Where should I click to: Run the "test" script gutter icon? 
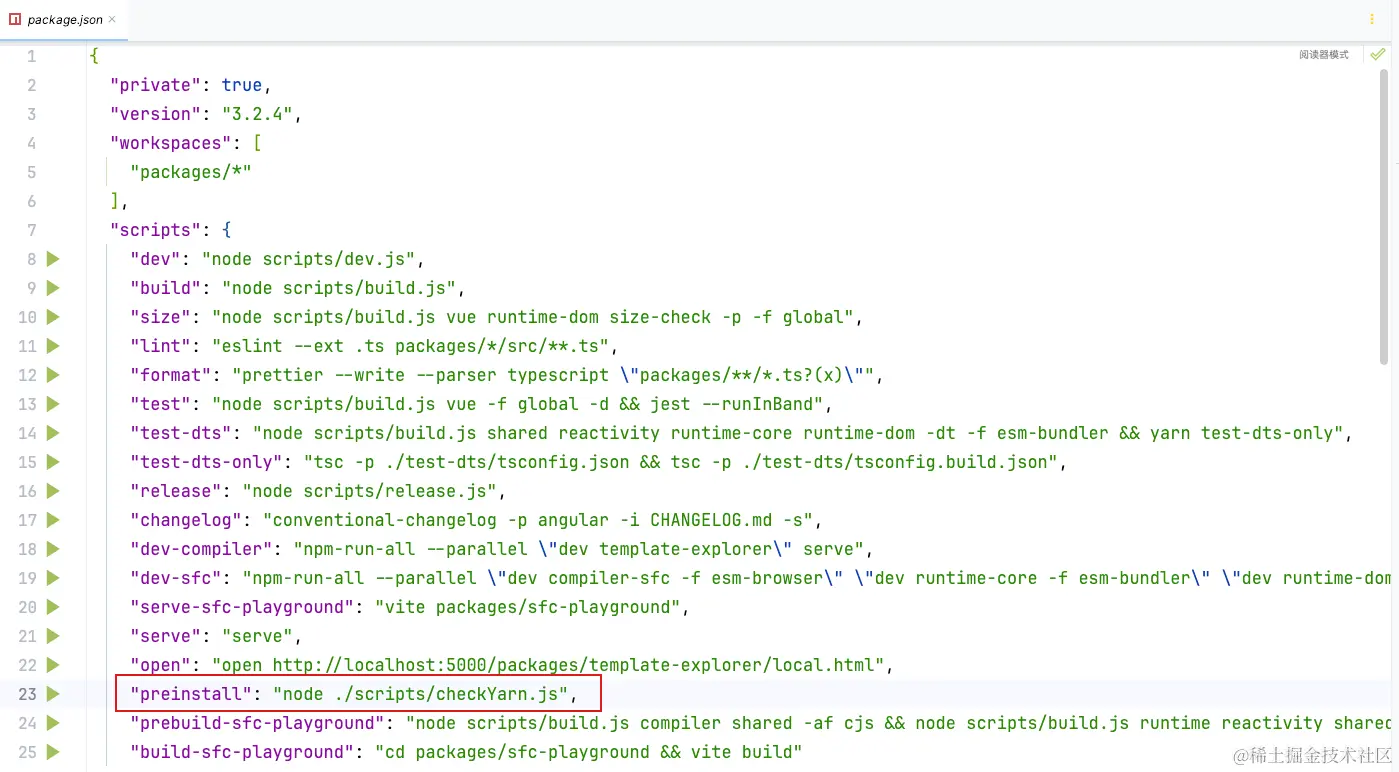pyautogui.click(x=53, y=404)
